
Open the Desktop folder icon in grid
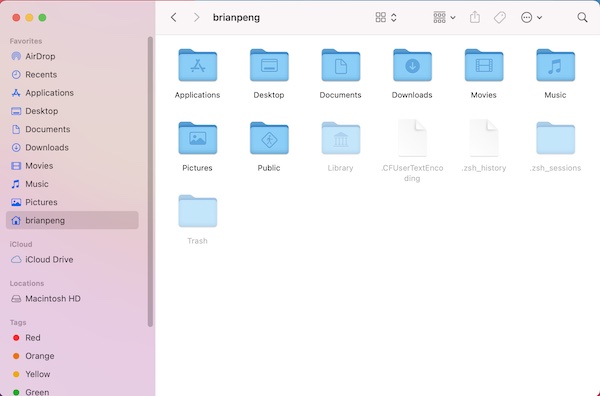(269, 65)
